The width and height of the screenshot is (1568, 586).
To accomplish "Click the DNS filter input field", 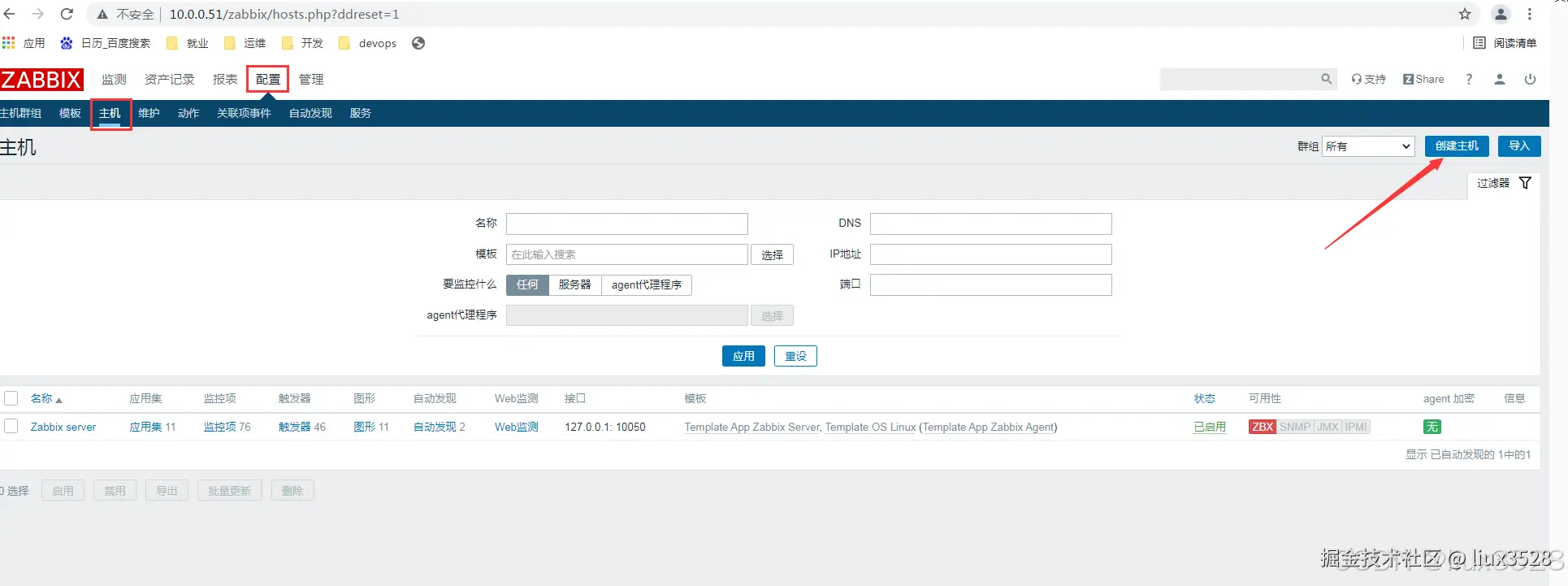I will pos(990,224).
